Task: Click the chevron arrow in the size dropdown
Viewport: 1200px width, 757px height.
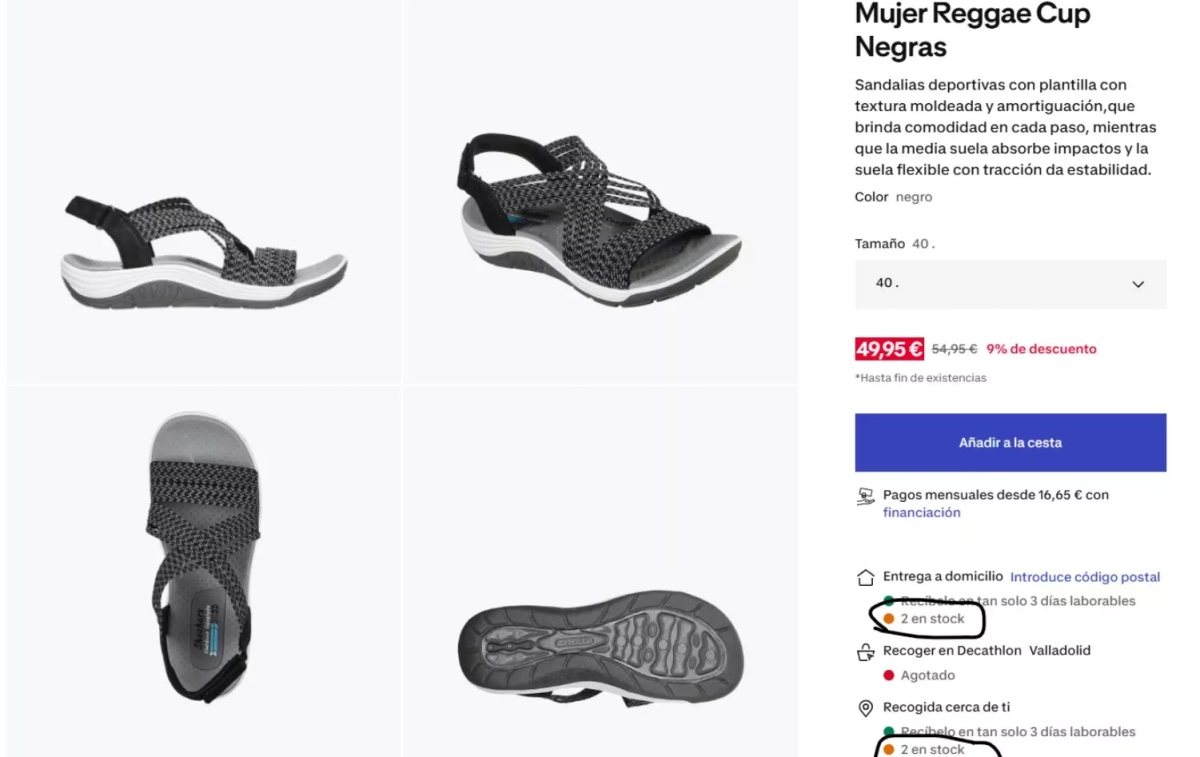Action: (x=1138, y=285)
